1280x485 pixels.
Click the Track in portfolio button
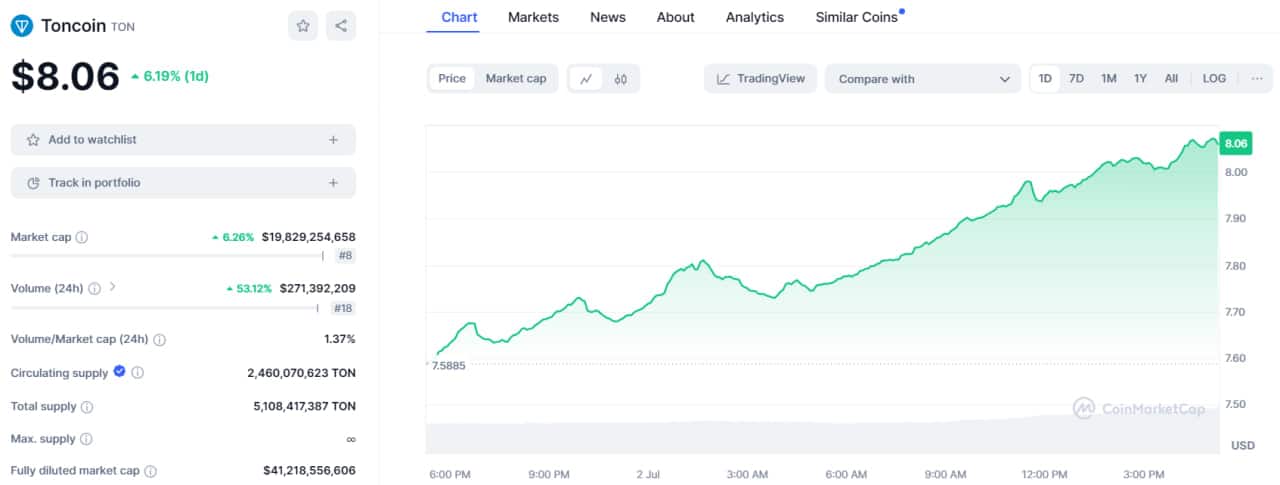(183, 183)
